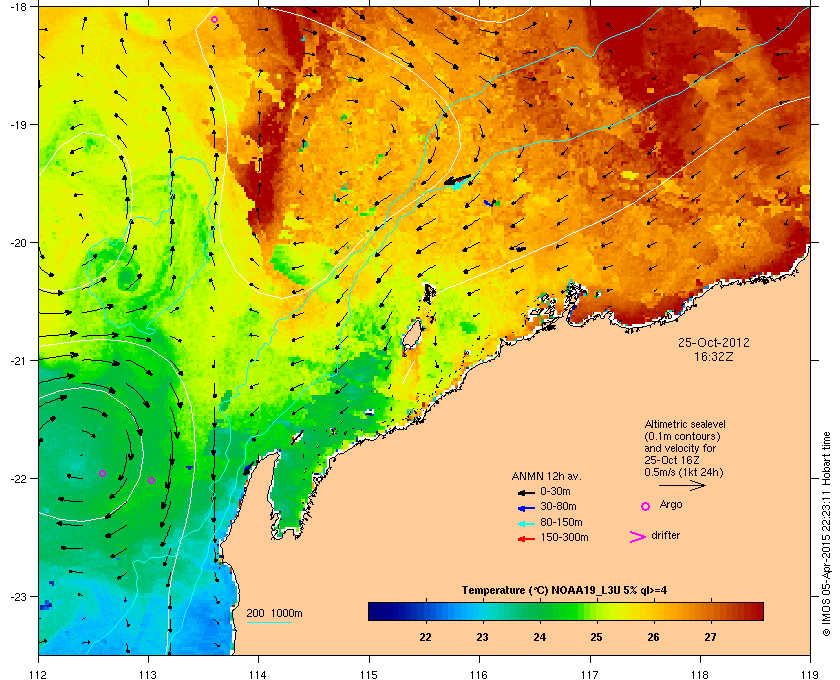
Task: Click the time label 16:32Z
Action: (x=714, y=356)
